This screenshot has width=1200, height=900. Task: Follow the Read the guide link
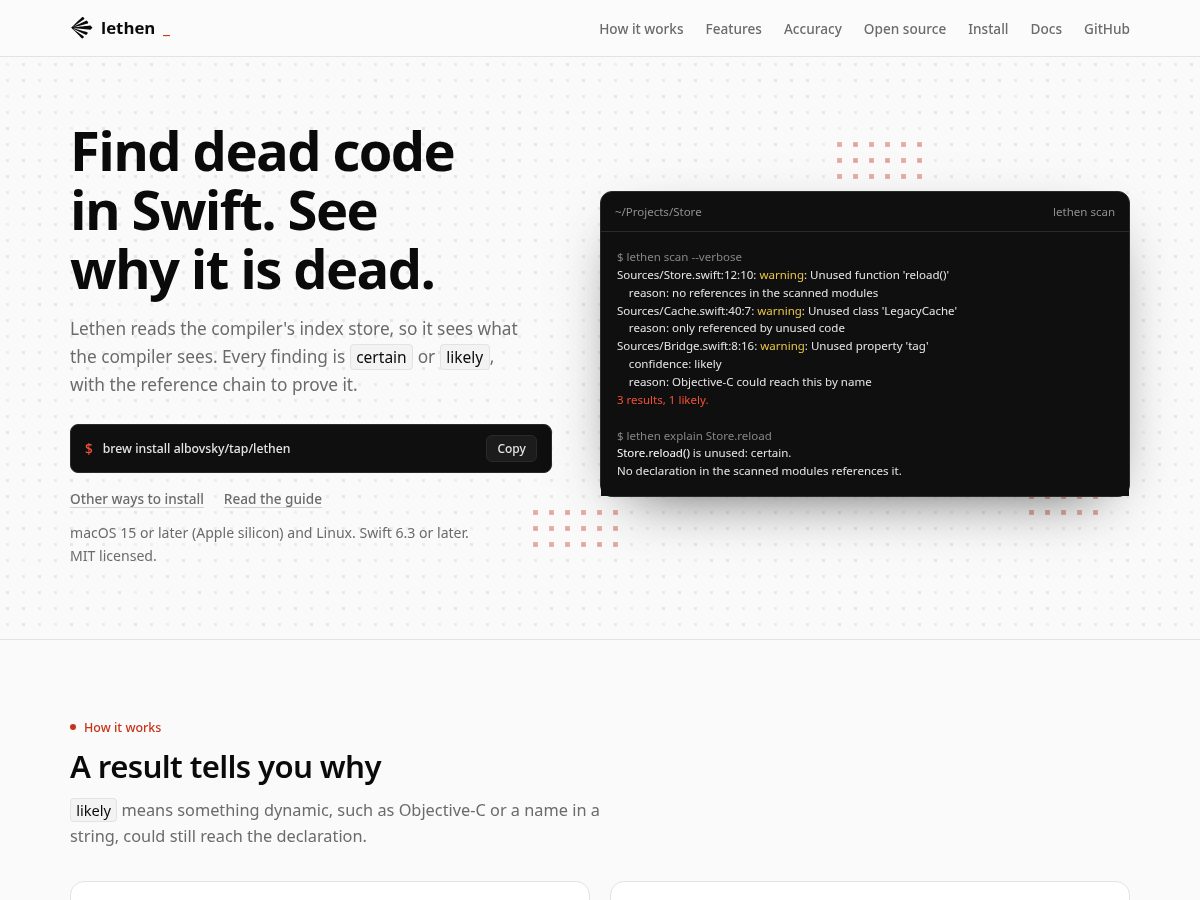(x=273, y=499)
